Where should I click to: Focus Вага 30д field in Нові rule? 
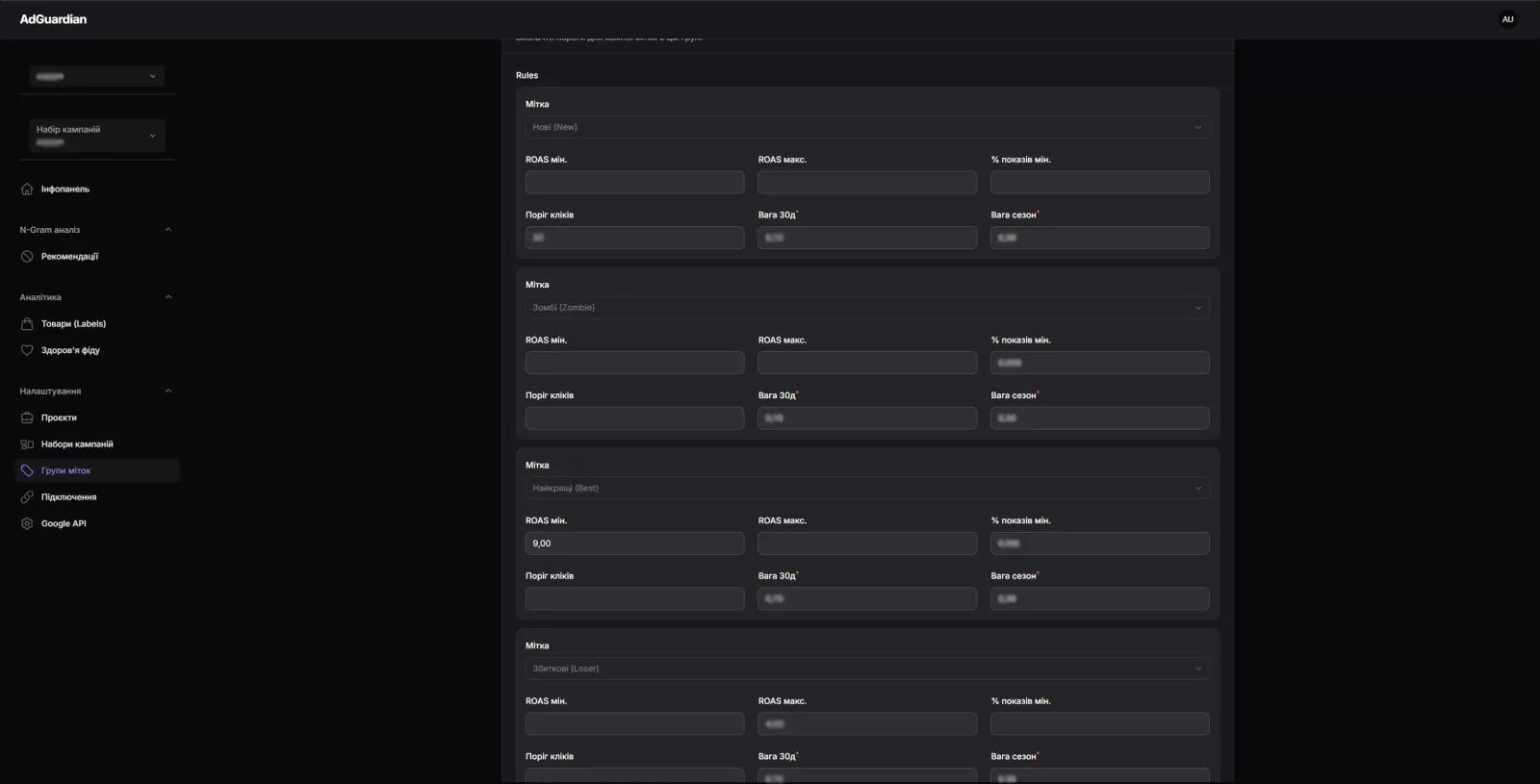(x=867, y=238)
